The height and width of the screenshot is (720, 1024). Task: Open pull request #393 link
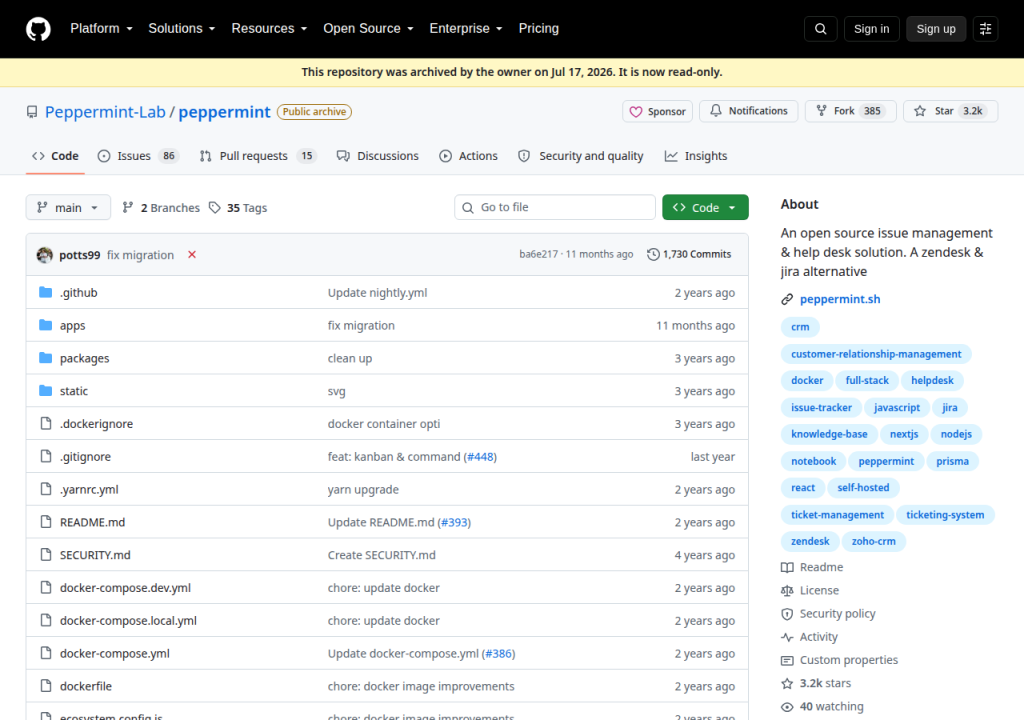tap(454, 522)
